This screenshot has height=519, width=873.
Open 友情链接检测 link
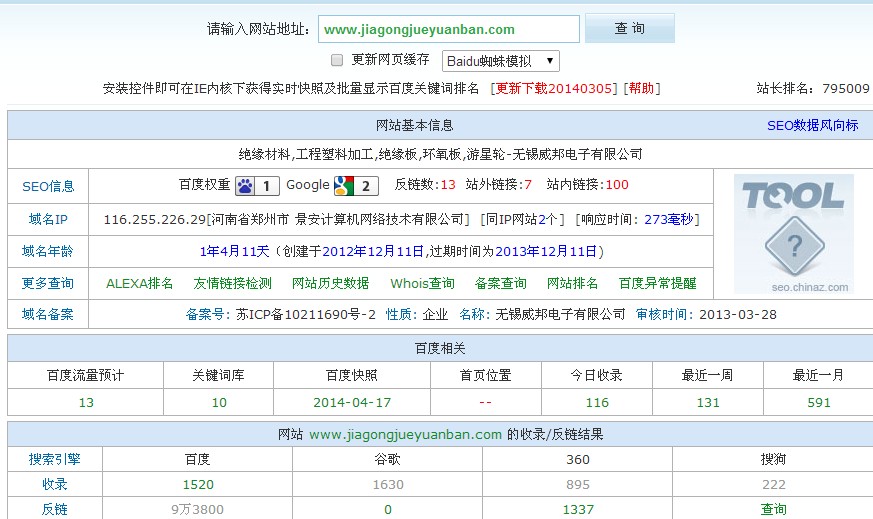[232, 283]
